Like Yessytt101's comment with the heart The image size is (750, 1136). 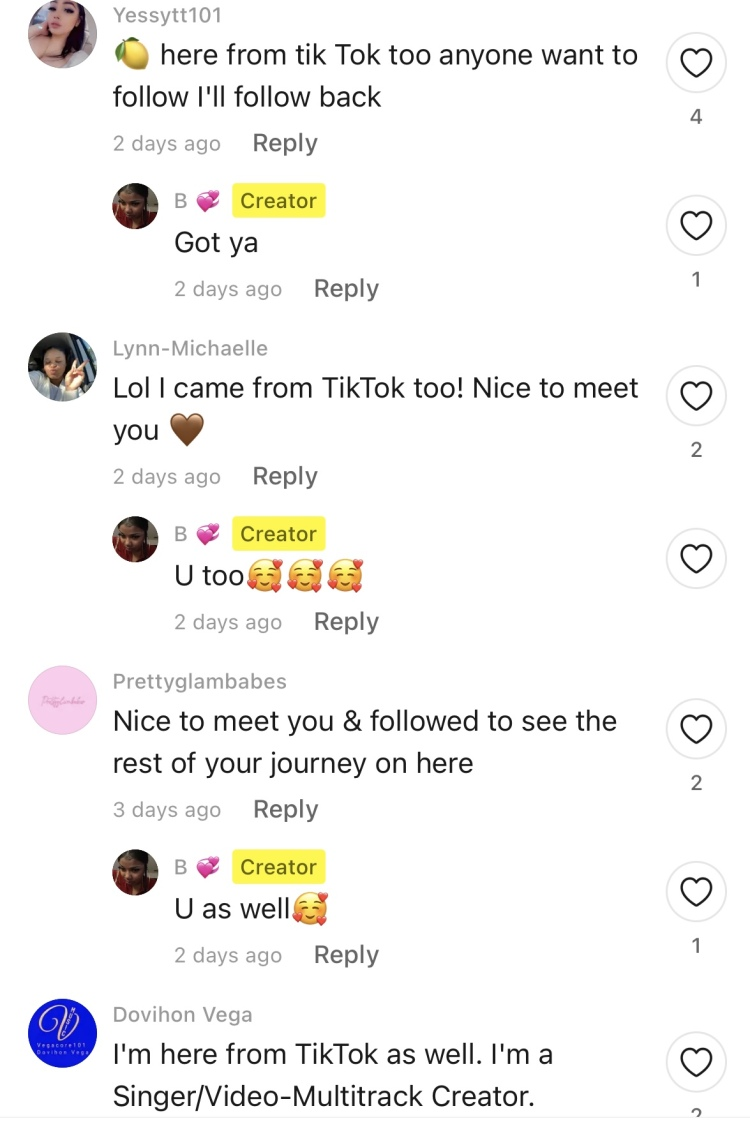tap(695, 64)
